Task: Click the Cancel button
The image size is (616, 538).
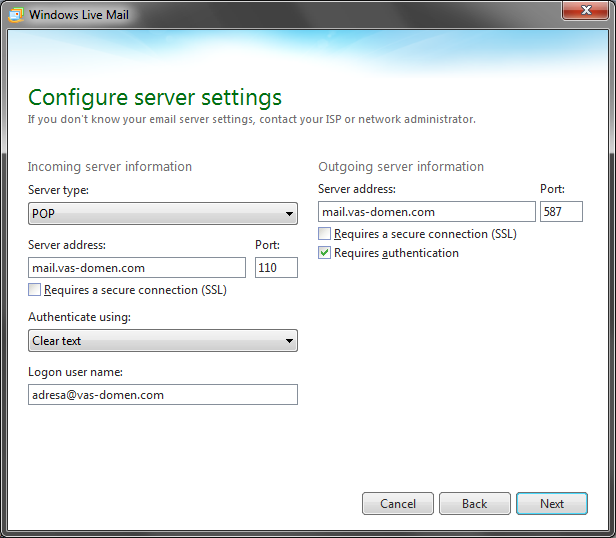Action: pyautogui.click(x=398, y=503)
